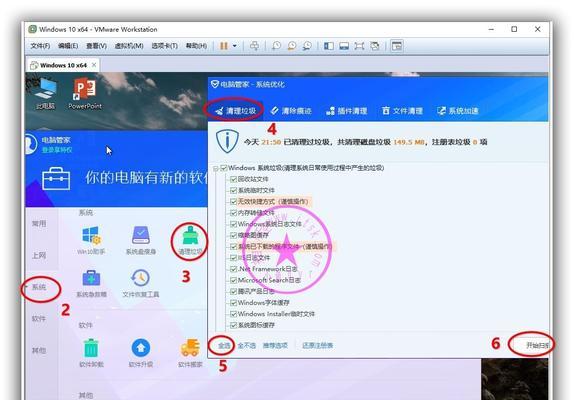Viewport: 574px width, 400px height.
Task: Click the VMware console view icon
Action: 397,46
